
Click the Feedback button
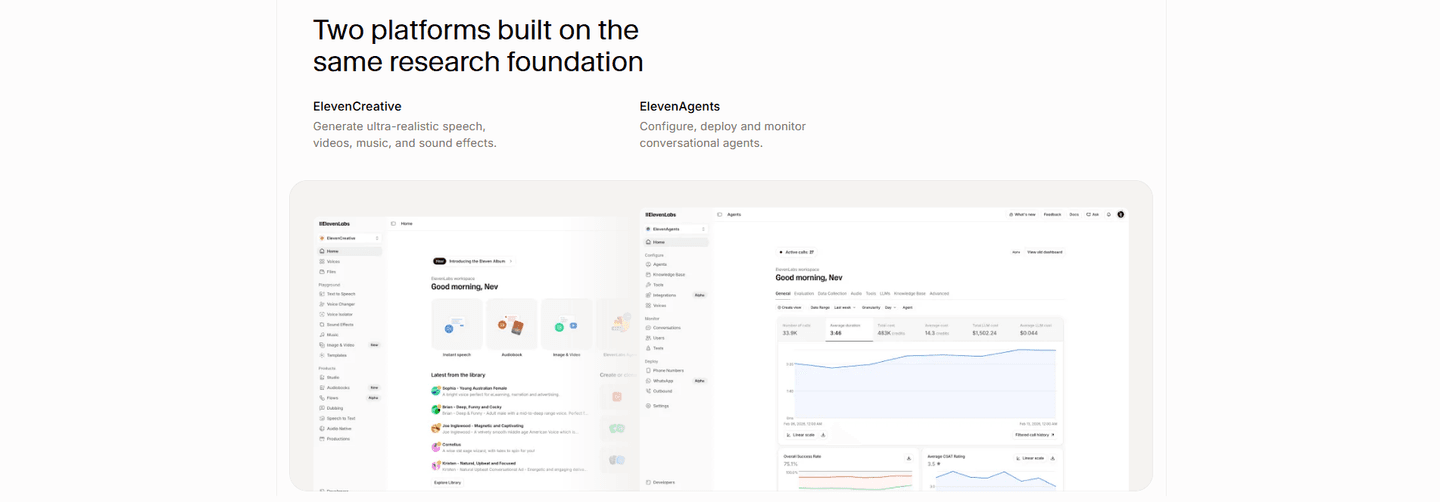click(x=1052, y=214)
